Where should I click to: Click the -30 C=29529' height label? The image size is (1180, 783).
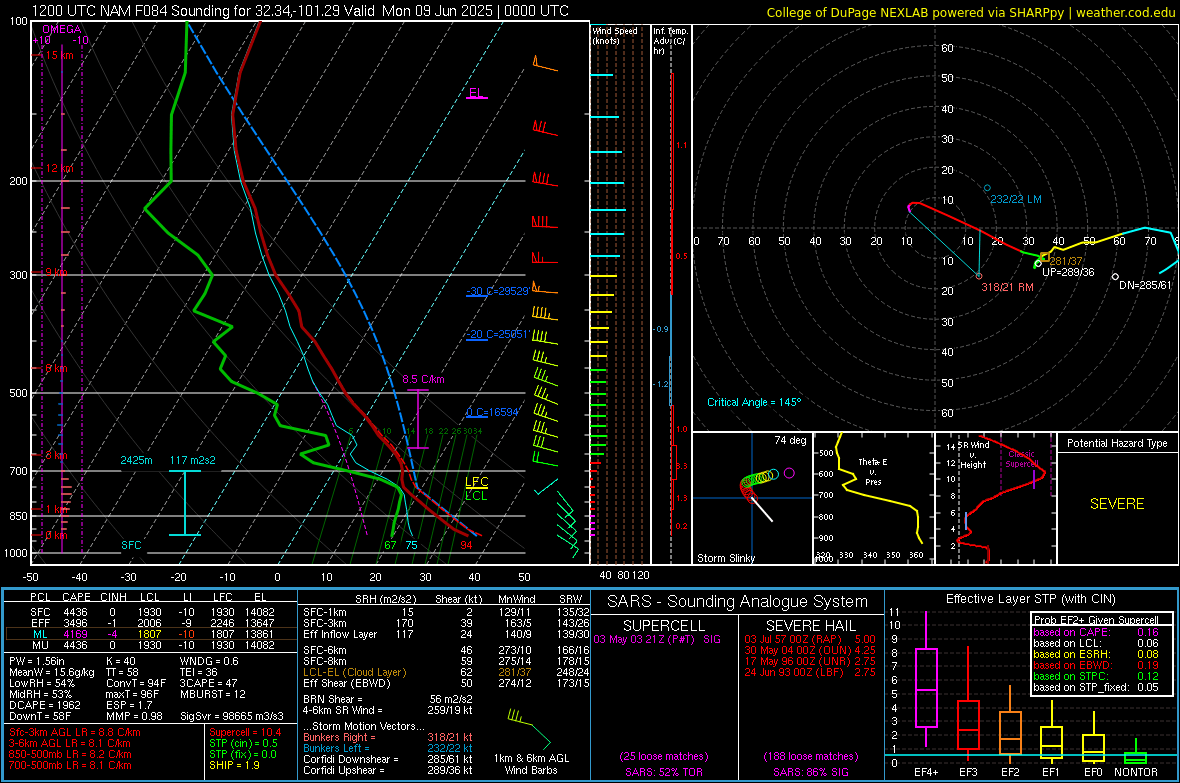click(497, 291)
